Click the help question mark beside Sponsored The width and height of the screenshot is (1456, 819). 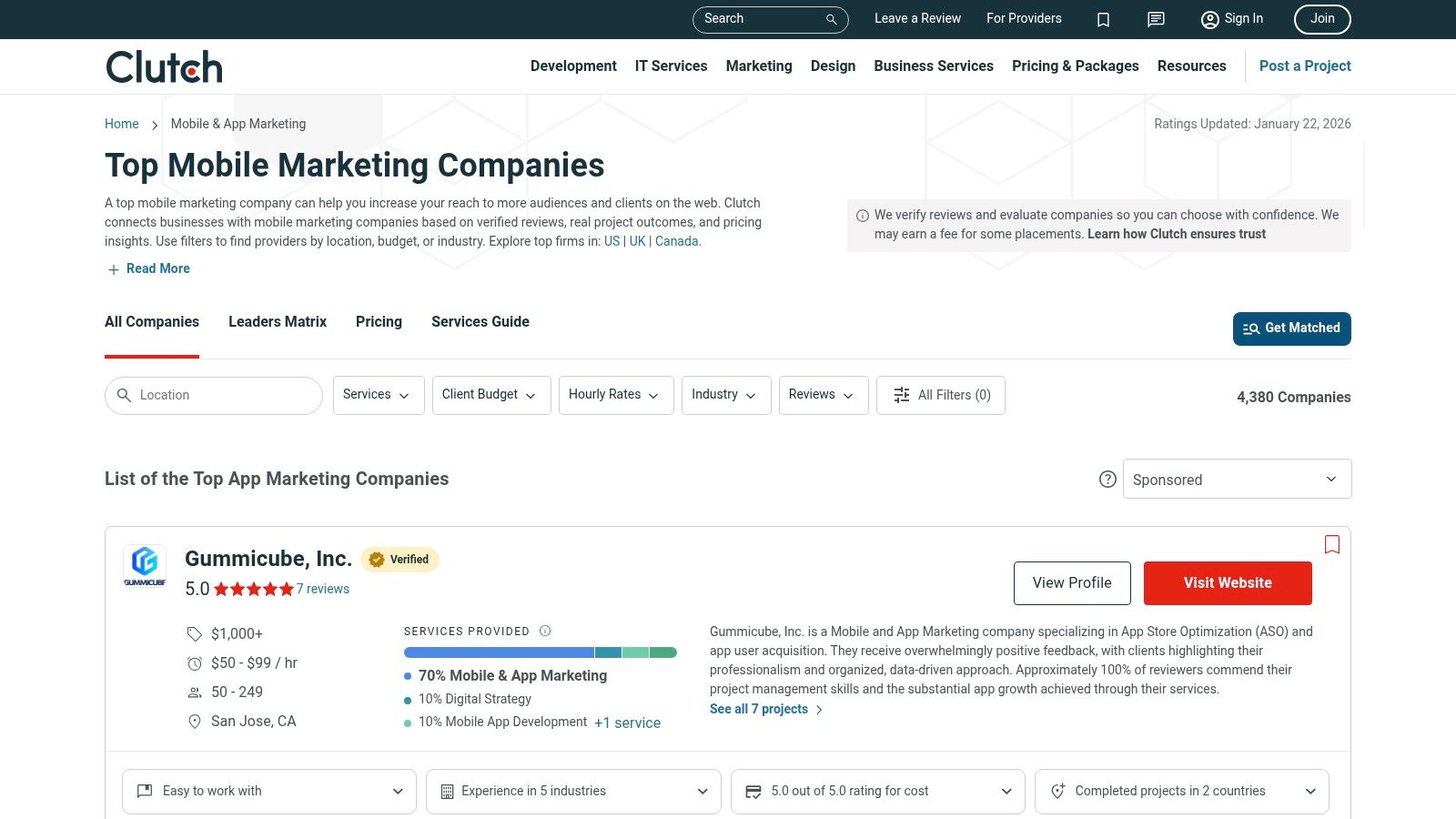1107,480
